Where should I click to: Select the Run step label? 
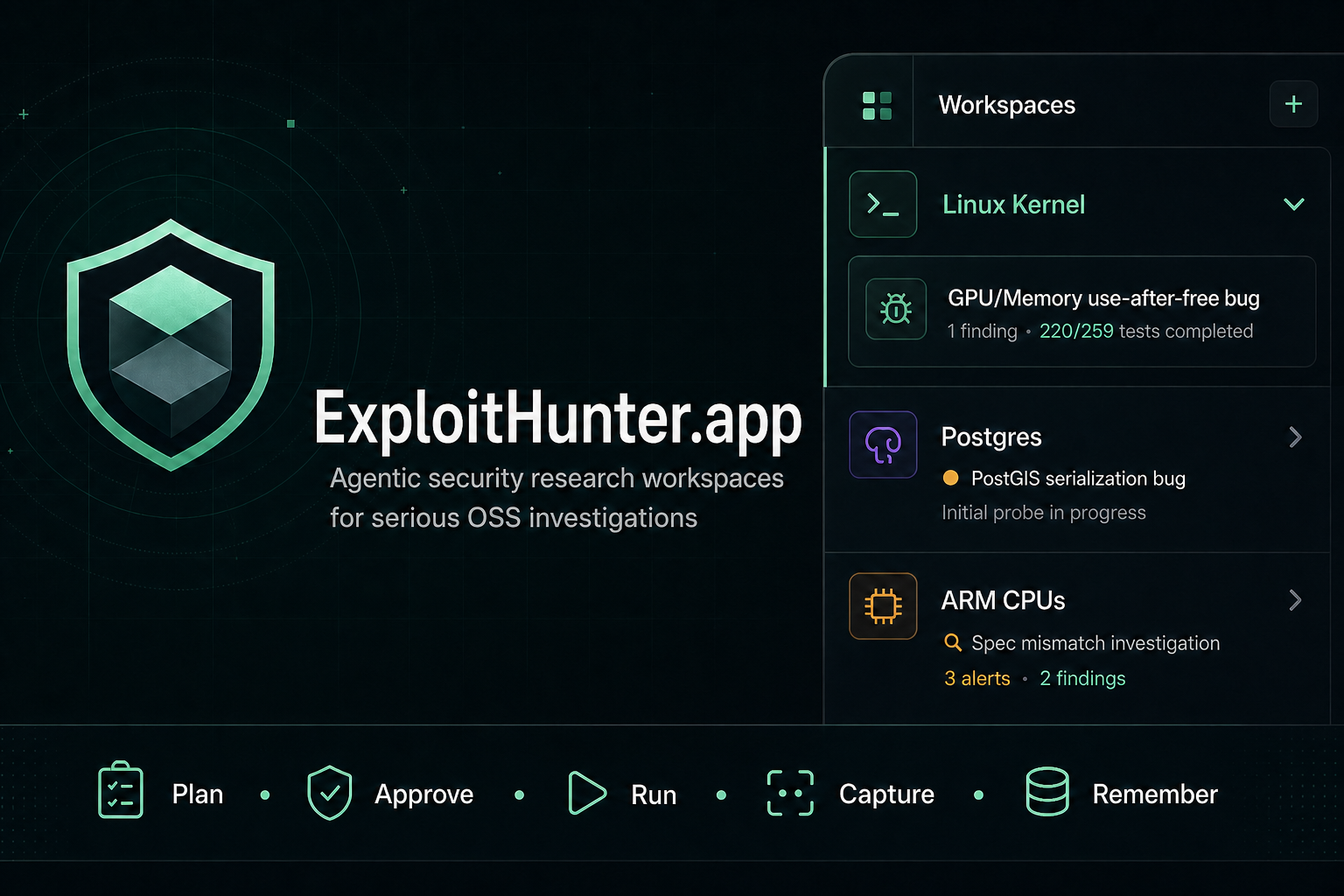click(654, 795)
